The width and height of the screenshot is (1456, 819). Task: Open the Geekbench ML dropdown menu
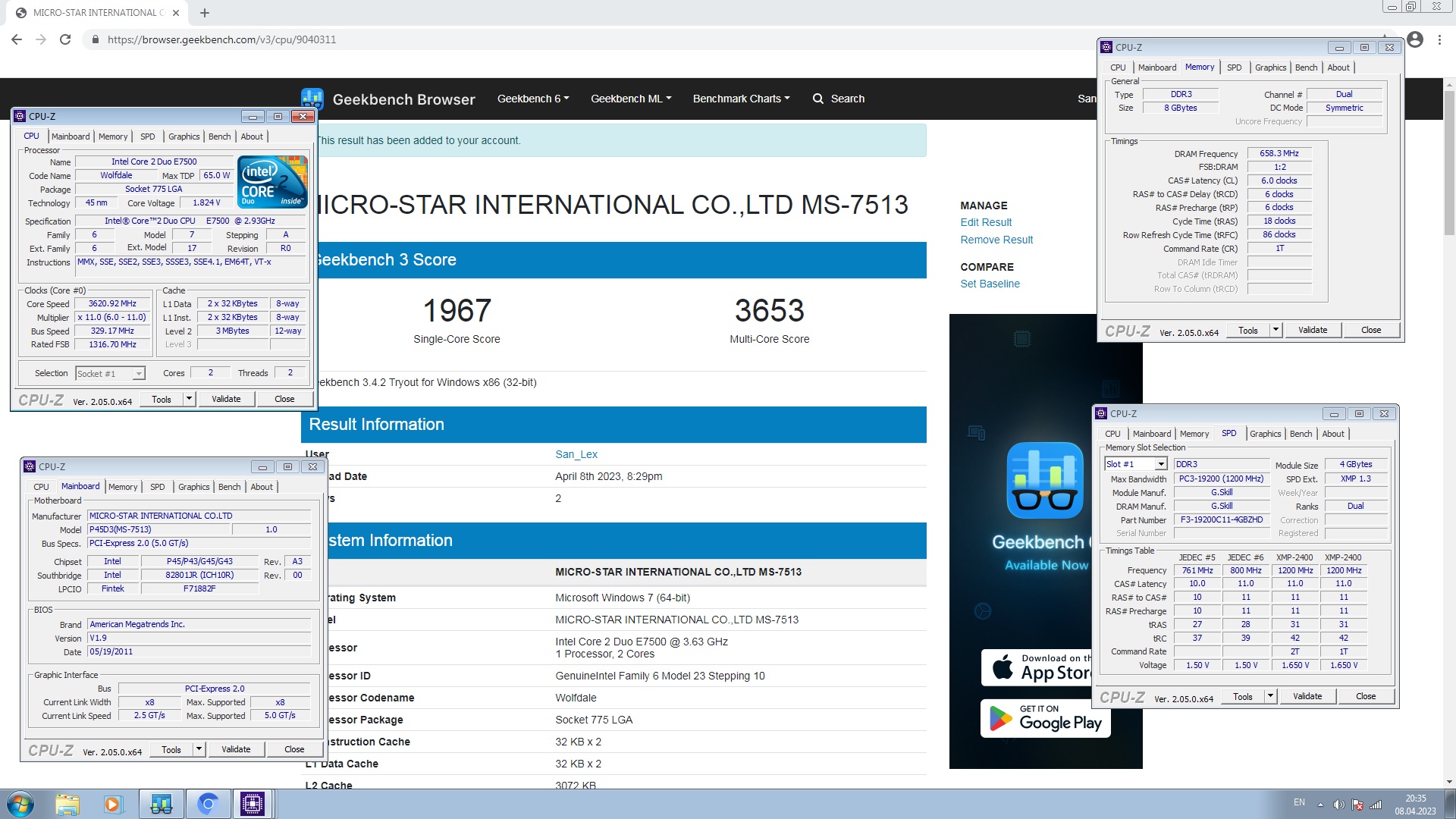click(631, 99)
